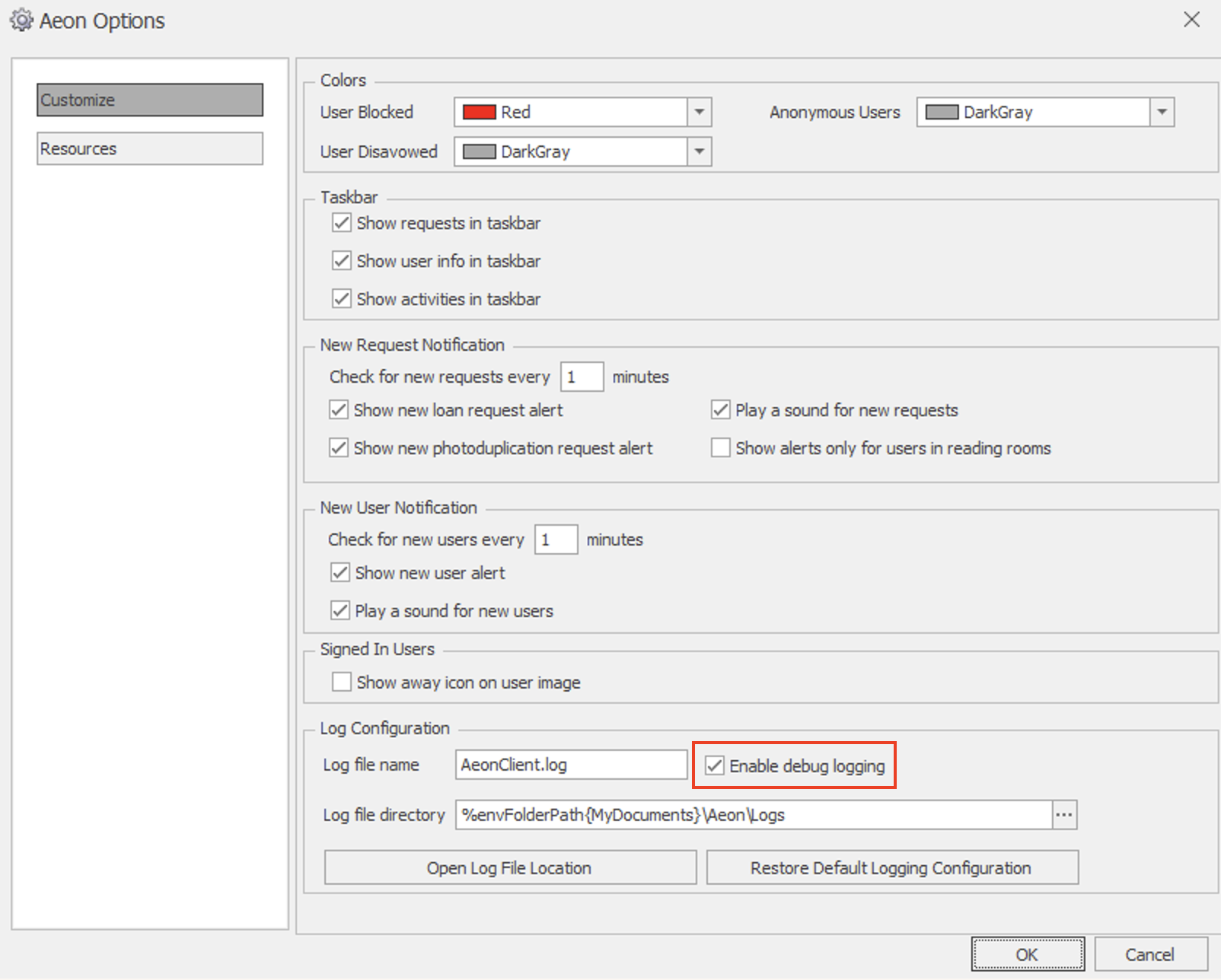Disable debug logging
The height and width of the screenshot is (980, 1221).
pyautogui.click(x=714, y=765)
